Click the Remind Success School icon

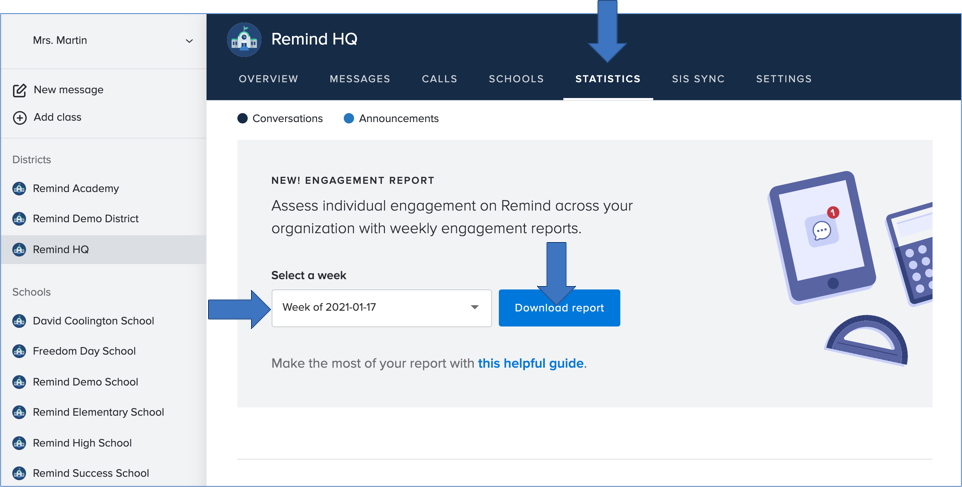[x=19, y=473]
